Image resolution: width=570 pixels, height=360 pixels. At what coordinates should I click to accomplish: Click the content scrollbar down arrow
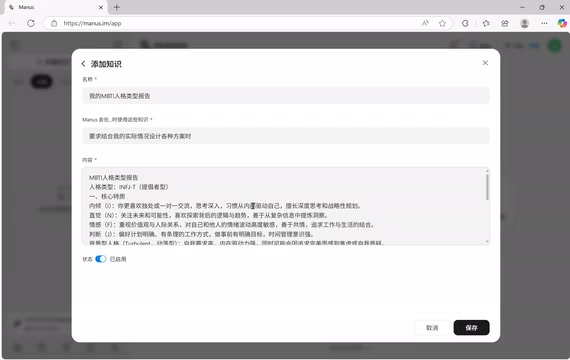coord(487,241)
